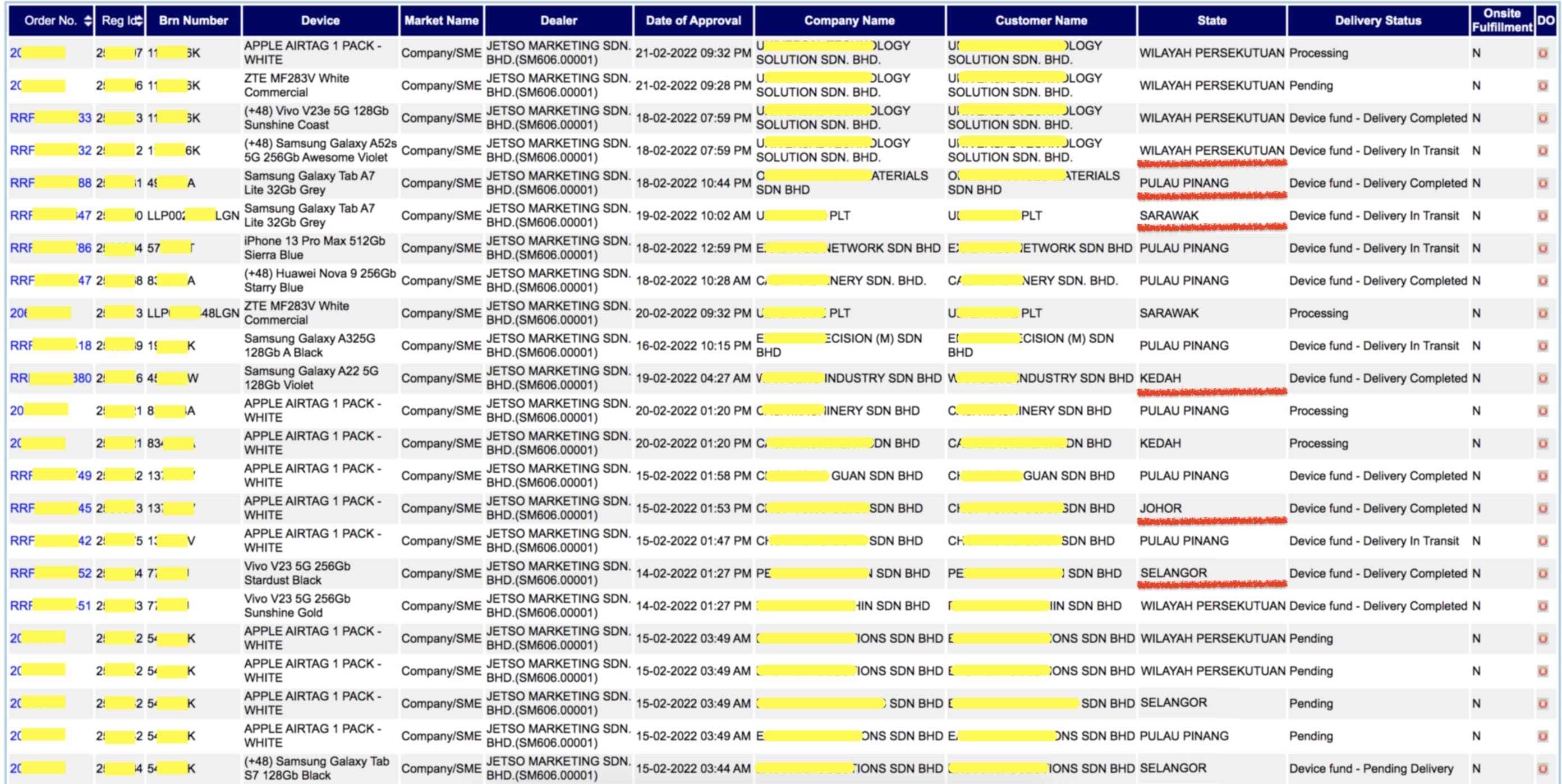Viewport: 1562px width, 784px height.
Task: Click the Customer Name column header
Action: click(x=1041, y=21)
